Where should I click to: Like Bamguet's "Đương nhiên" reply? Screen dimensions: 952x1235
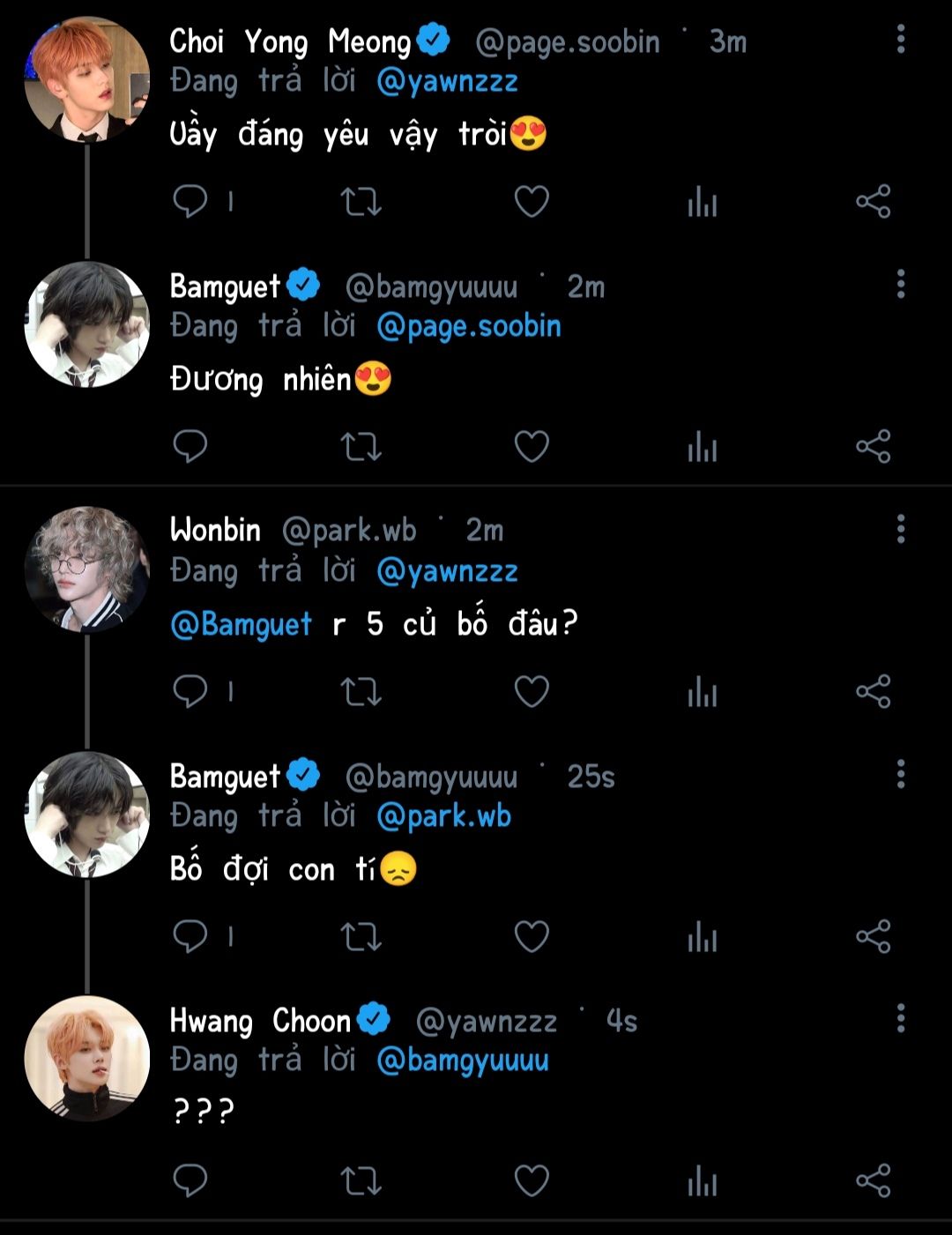[x=532, y=447]
